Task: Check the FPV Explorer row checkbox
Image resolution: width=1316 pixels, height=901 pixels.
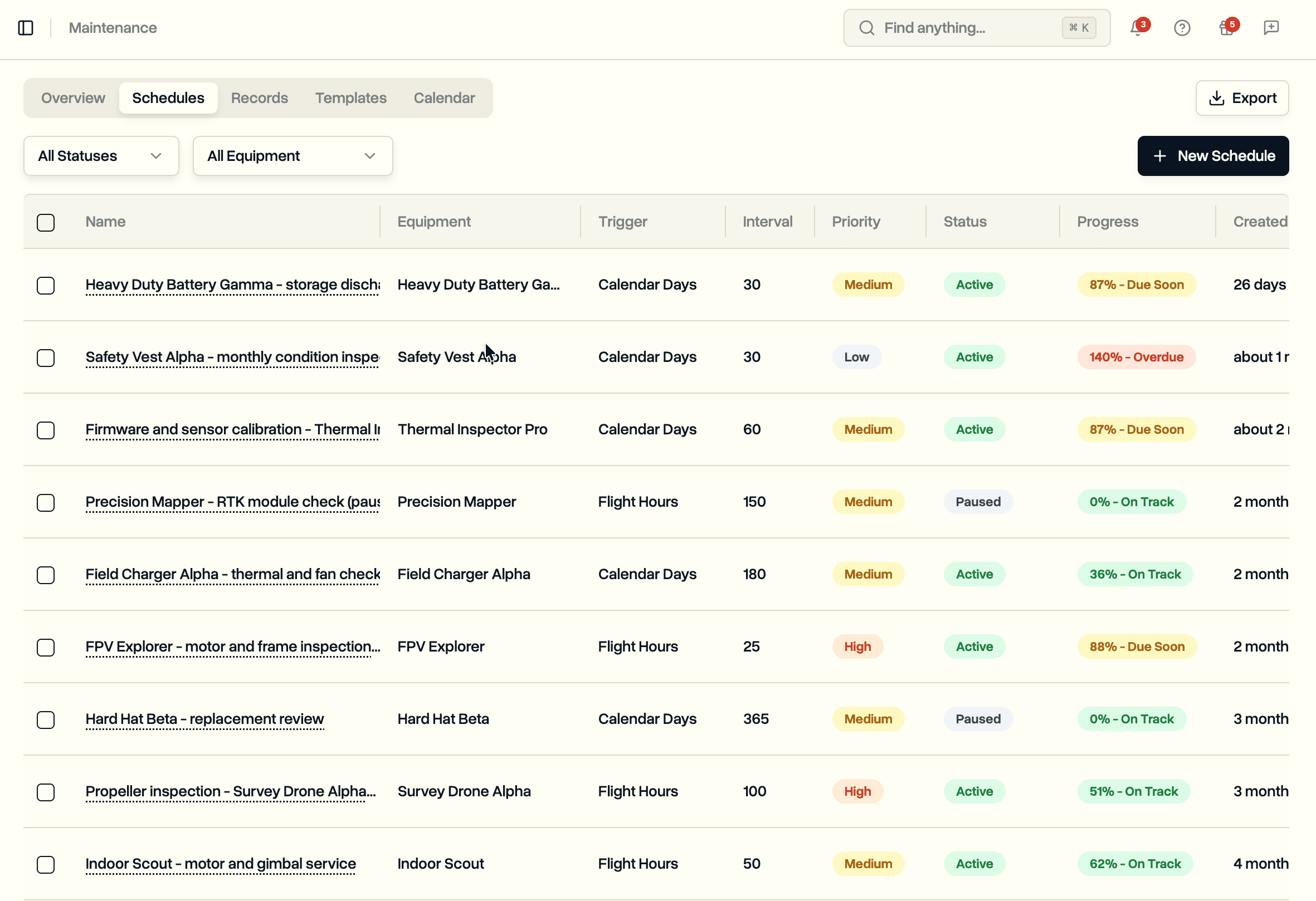Action: [46, 648]
